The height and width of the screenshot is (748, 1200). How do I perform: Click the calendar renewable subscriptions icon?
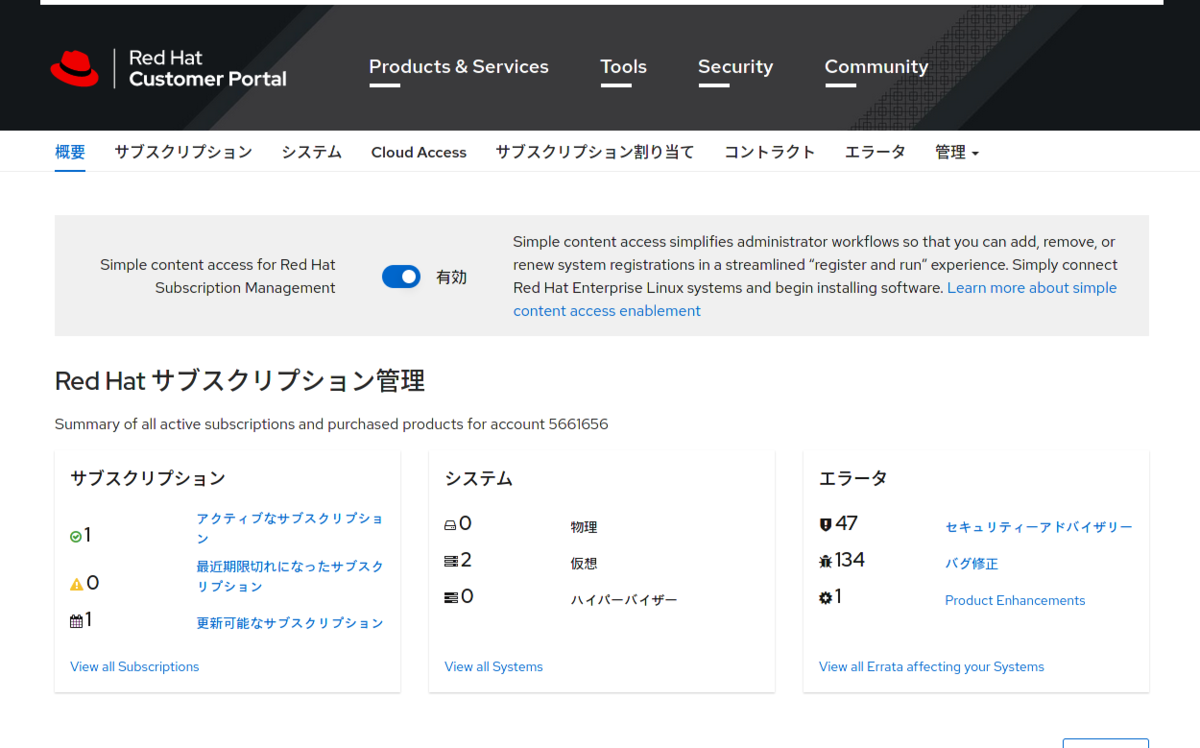coord(76,621)
